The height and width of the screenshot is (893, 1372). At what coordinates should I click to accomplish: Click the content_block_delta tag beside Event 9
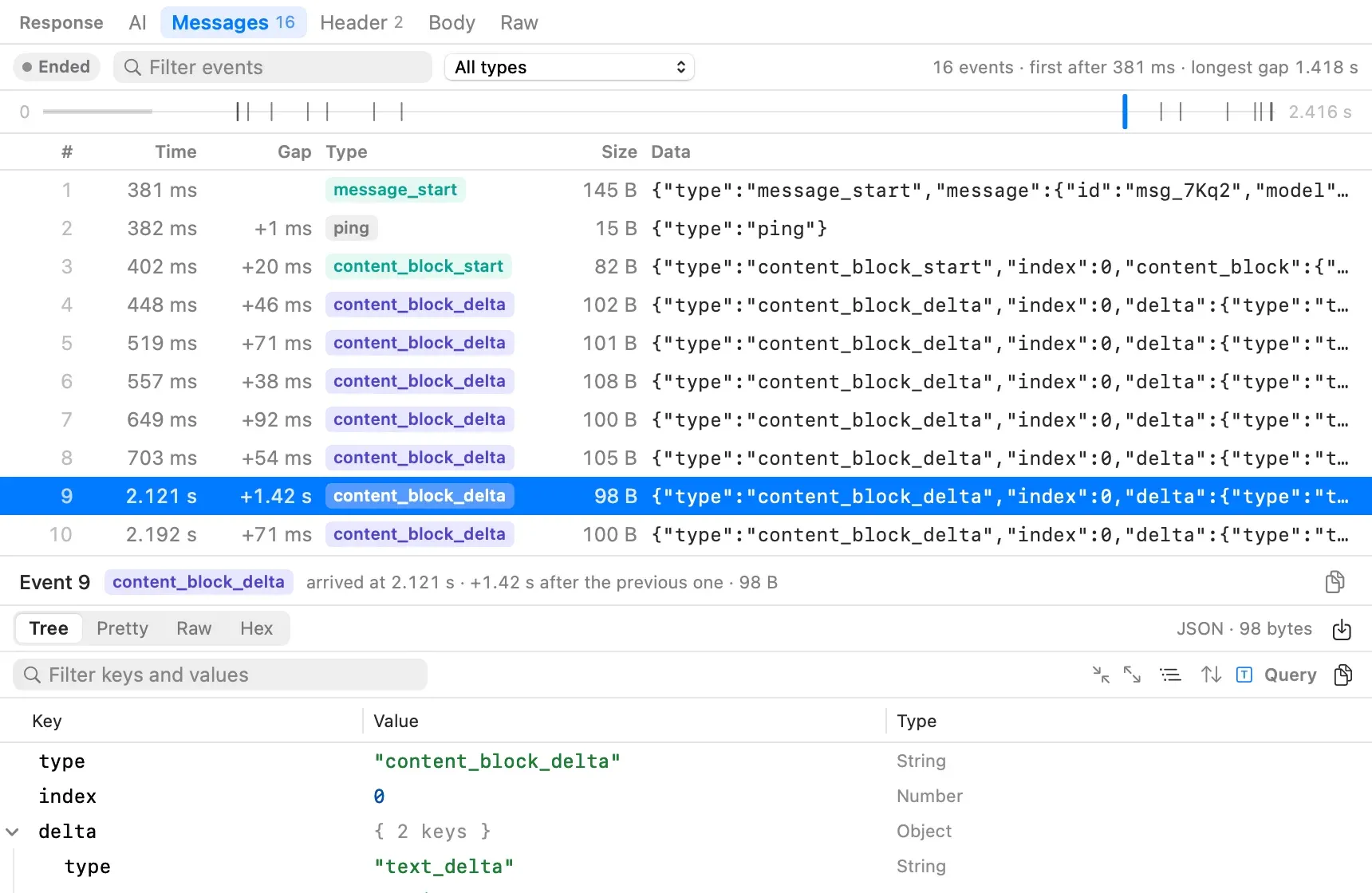[199, 582]
